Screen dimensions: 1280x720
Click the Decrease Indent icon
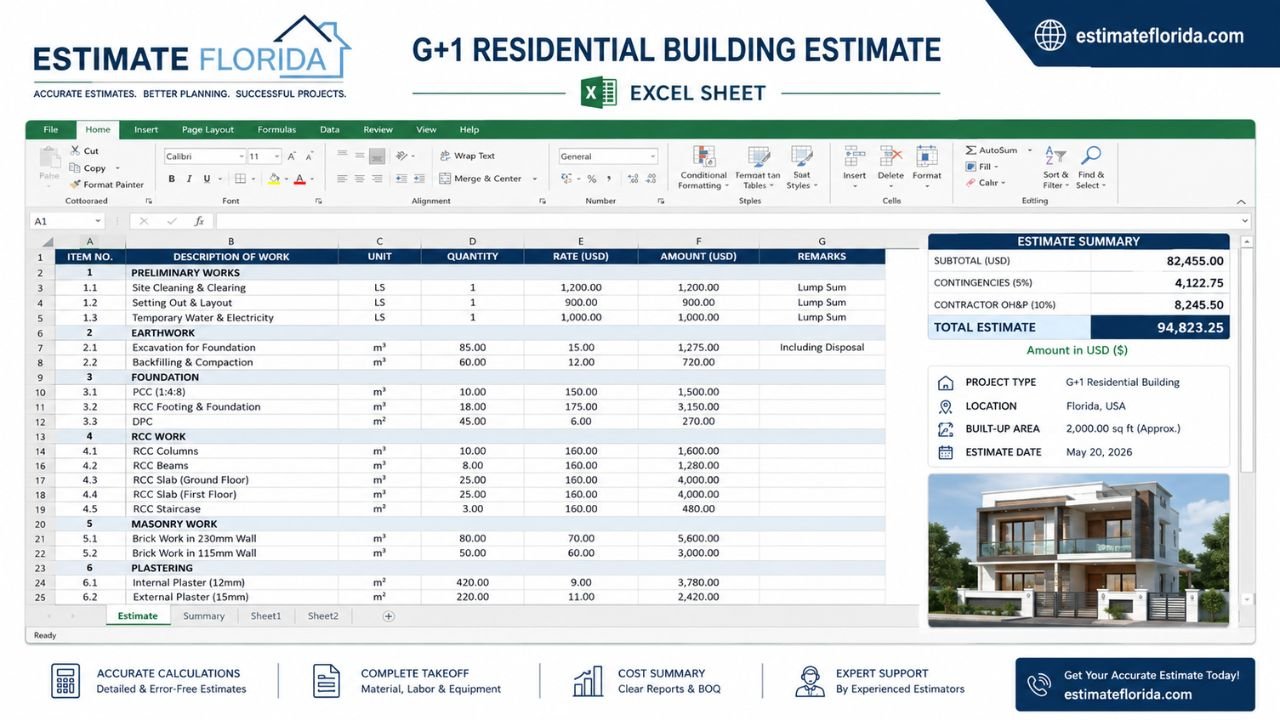[401, 179]
